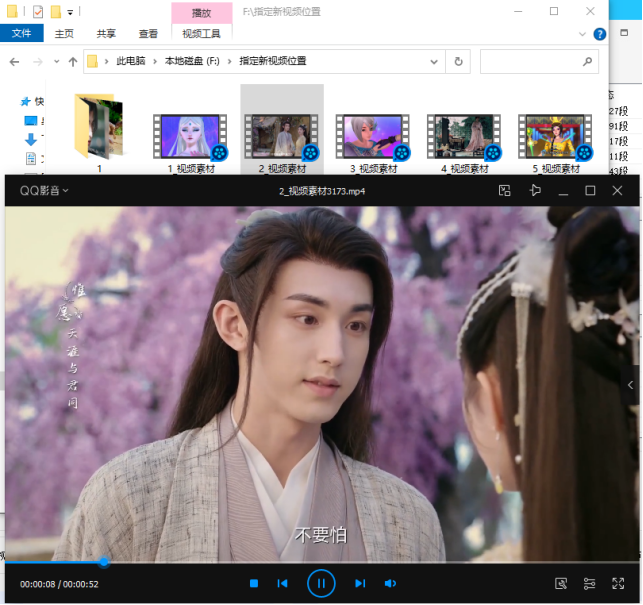643x605 pixels.
Task: Open quick access toolbar customize dropdown
Action: tap(70, 13)
